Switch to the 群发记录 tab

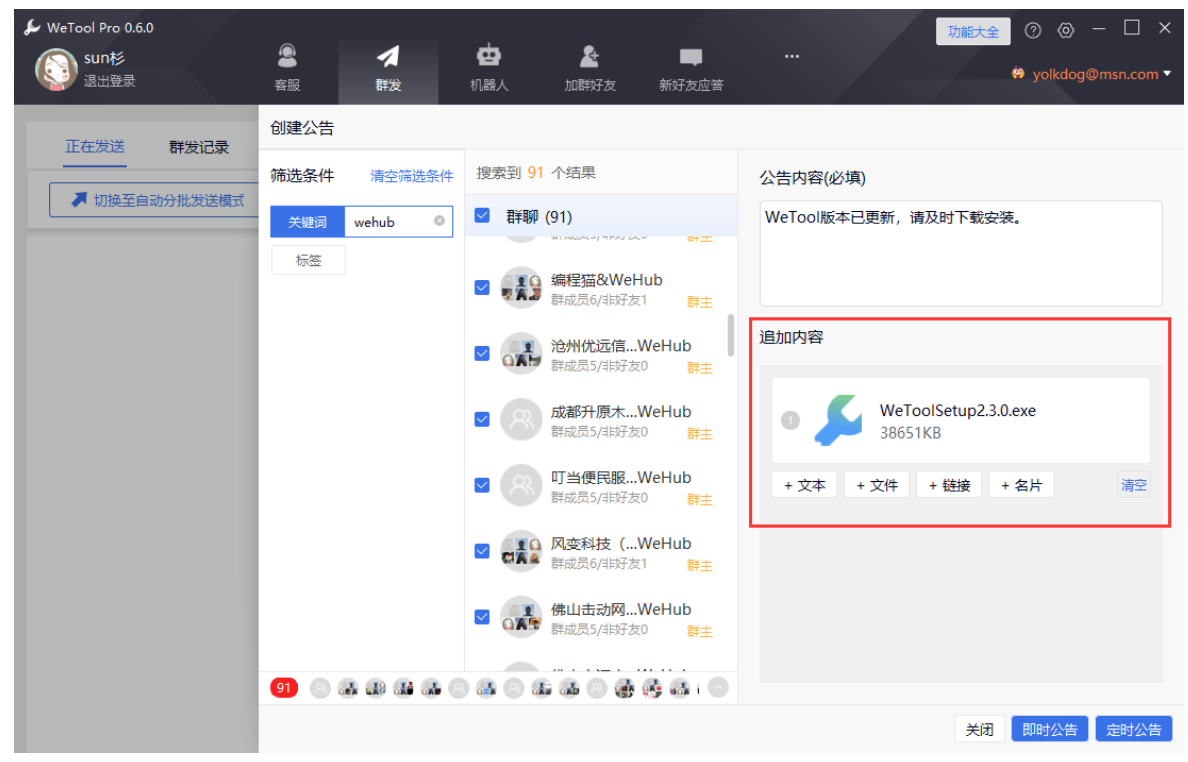click(x=199, y=147)
